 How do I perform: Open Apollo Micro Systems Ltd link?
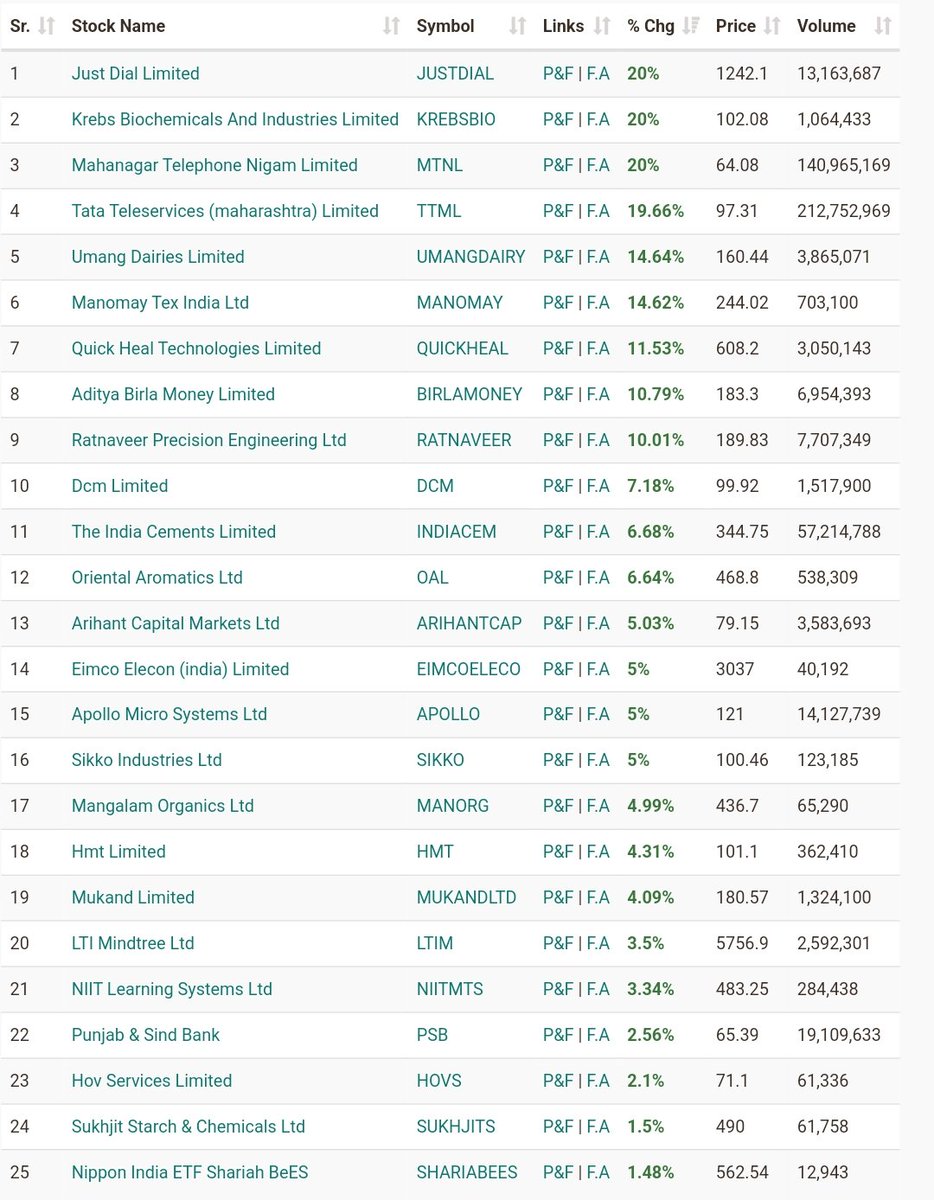pos(169,714)
